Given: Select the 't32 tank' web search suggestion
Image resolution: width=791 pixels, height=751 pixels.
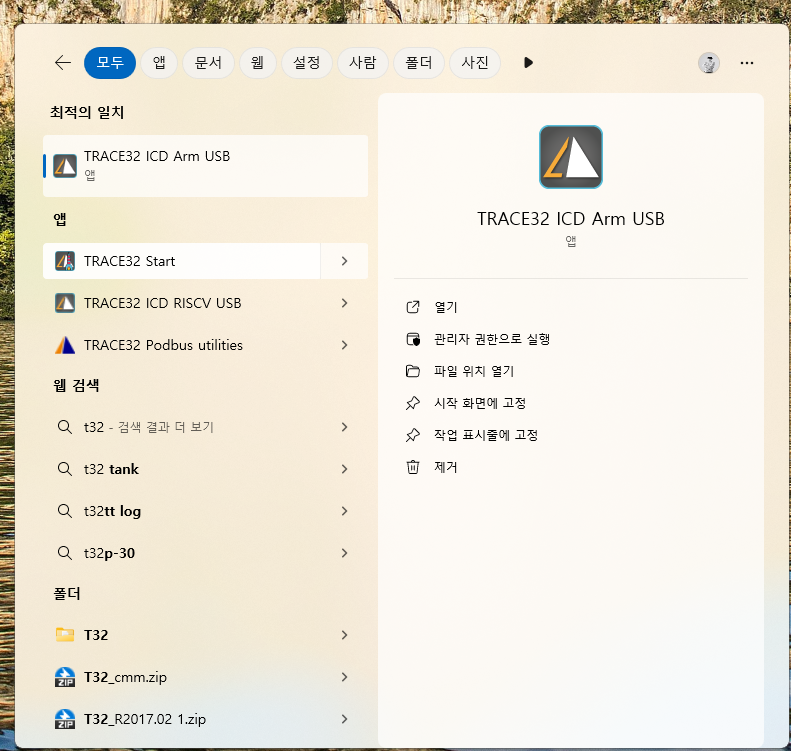Looking at the screenshot, I should (x=111, y=469).
